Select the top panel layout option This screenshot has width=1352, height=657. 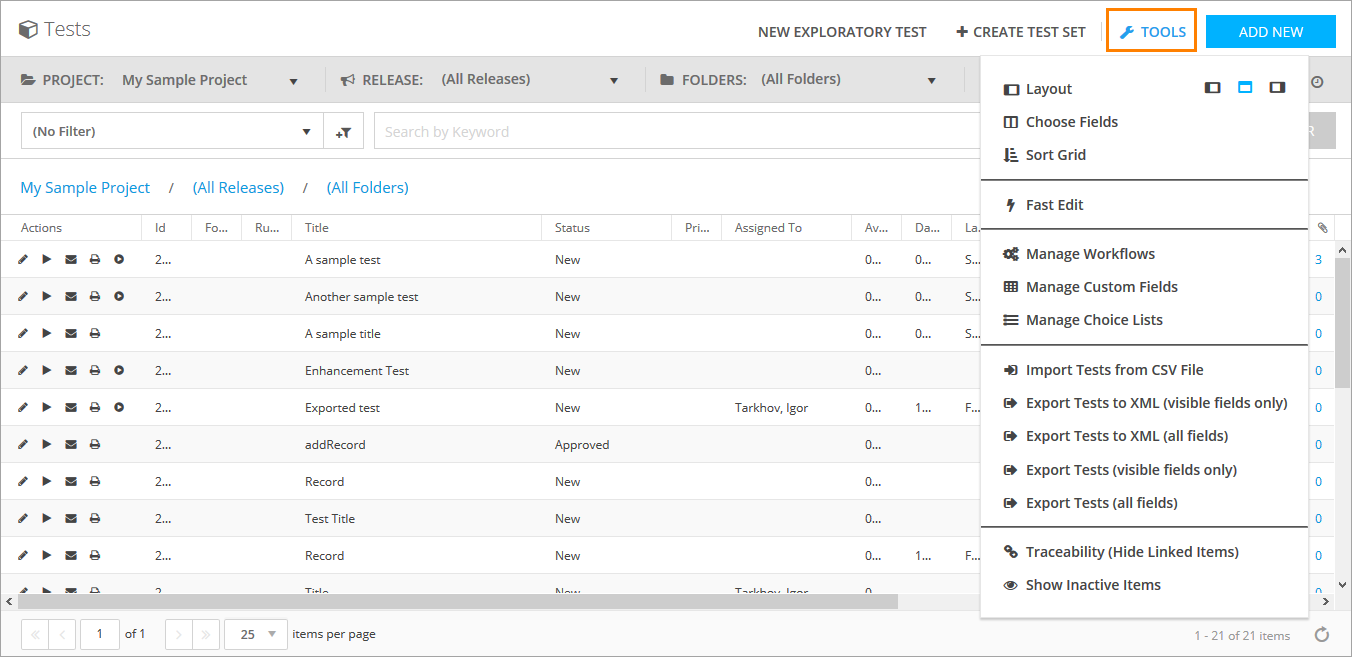click(1245, 88)
